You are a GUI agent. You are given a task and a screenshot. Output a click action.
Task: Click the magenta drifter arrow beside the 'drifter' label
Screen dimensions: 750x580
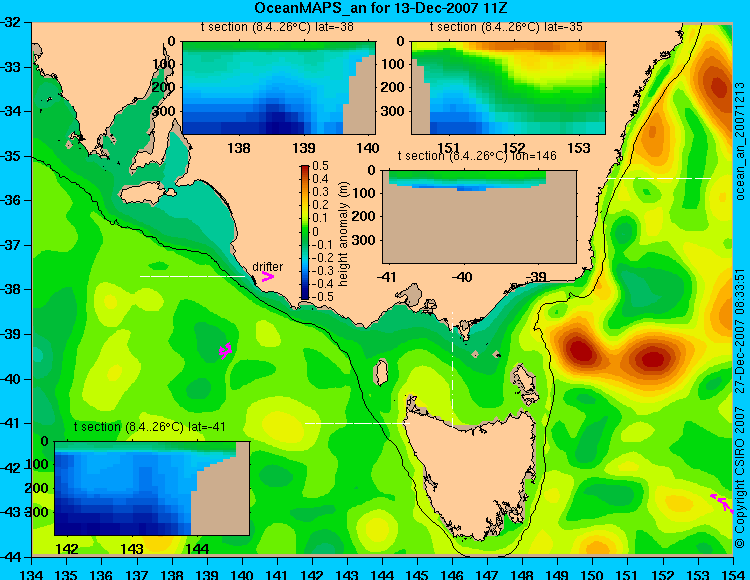coord(267,276)
